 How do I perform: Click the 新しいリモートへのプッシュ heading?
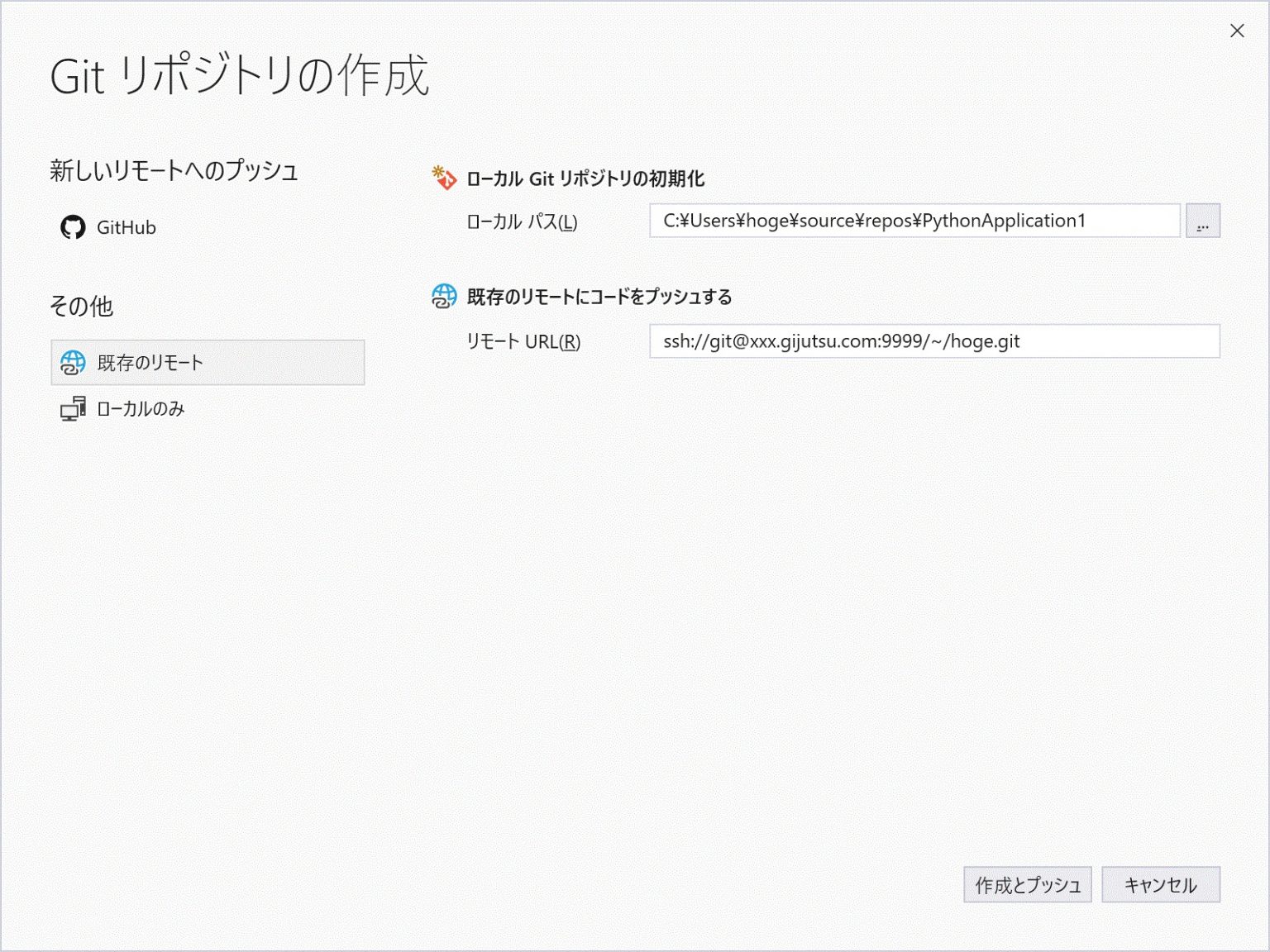[x=175, y=171]
